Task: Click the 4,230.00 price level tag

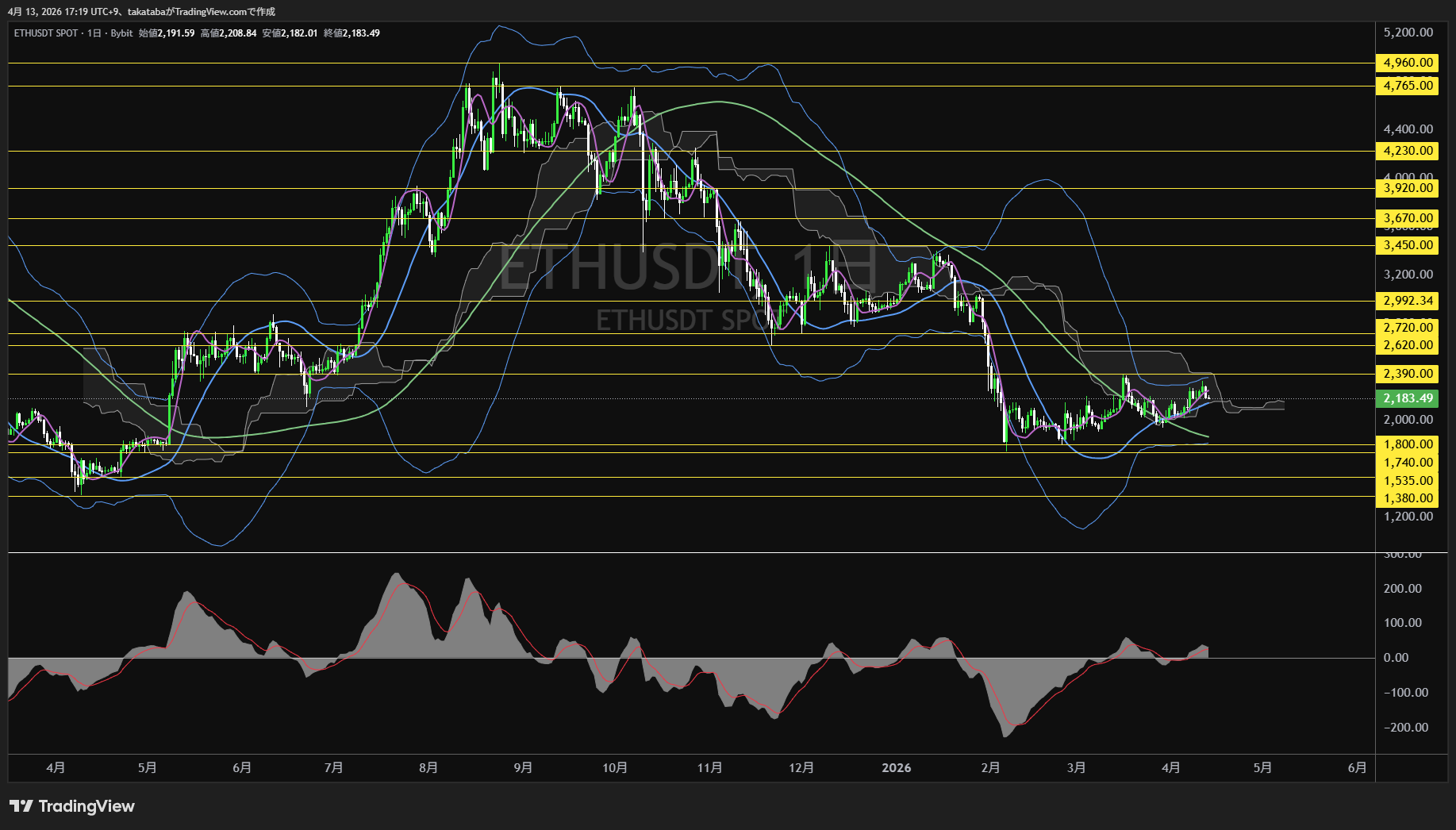Action: (x=1408, y=151)
